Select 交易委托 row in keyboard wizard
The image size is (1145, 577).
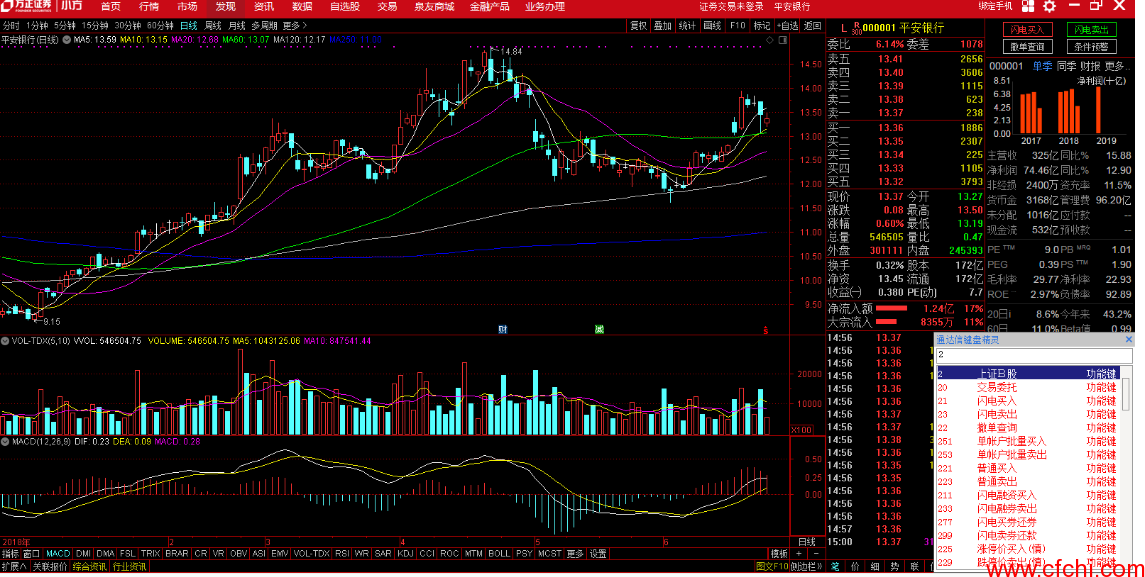point(1027,388)
